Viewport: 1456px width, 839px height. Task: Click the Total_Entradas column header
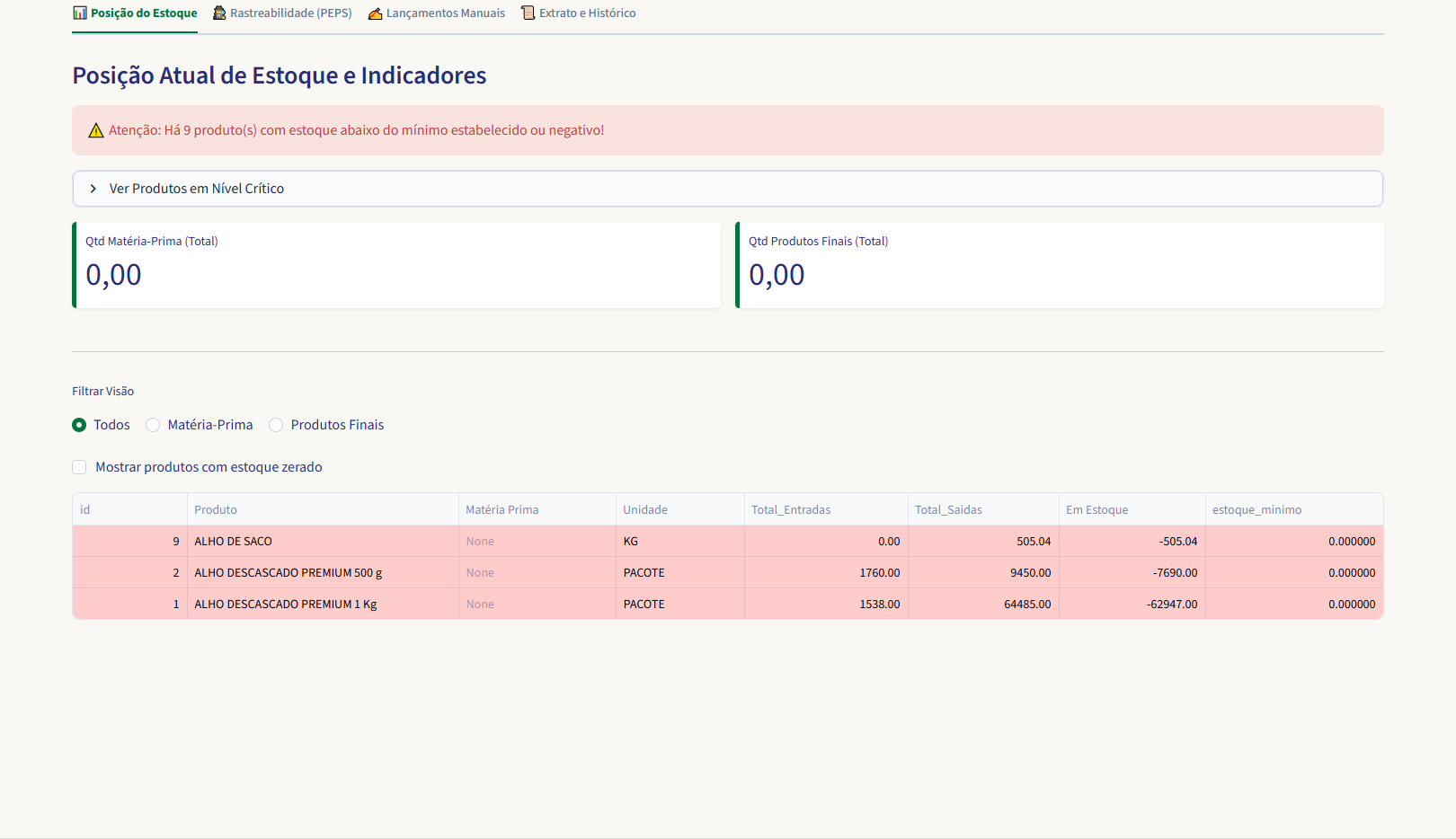coord(826,509)
